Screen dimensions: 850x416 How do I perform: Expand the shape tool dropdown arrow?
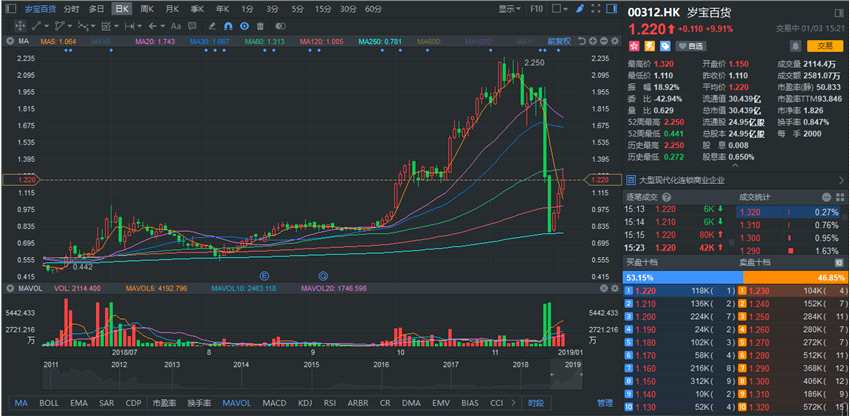tap(70, 26)
